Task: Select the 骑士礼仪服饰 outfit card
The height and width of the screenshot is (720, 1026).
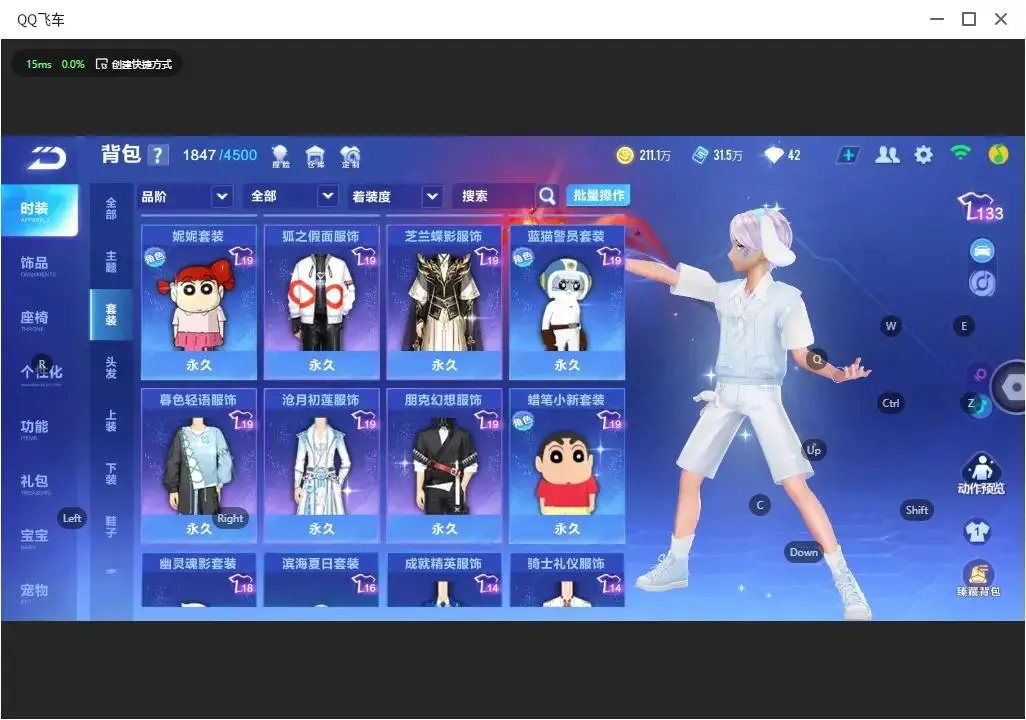Action: (x=567, y=580)
